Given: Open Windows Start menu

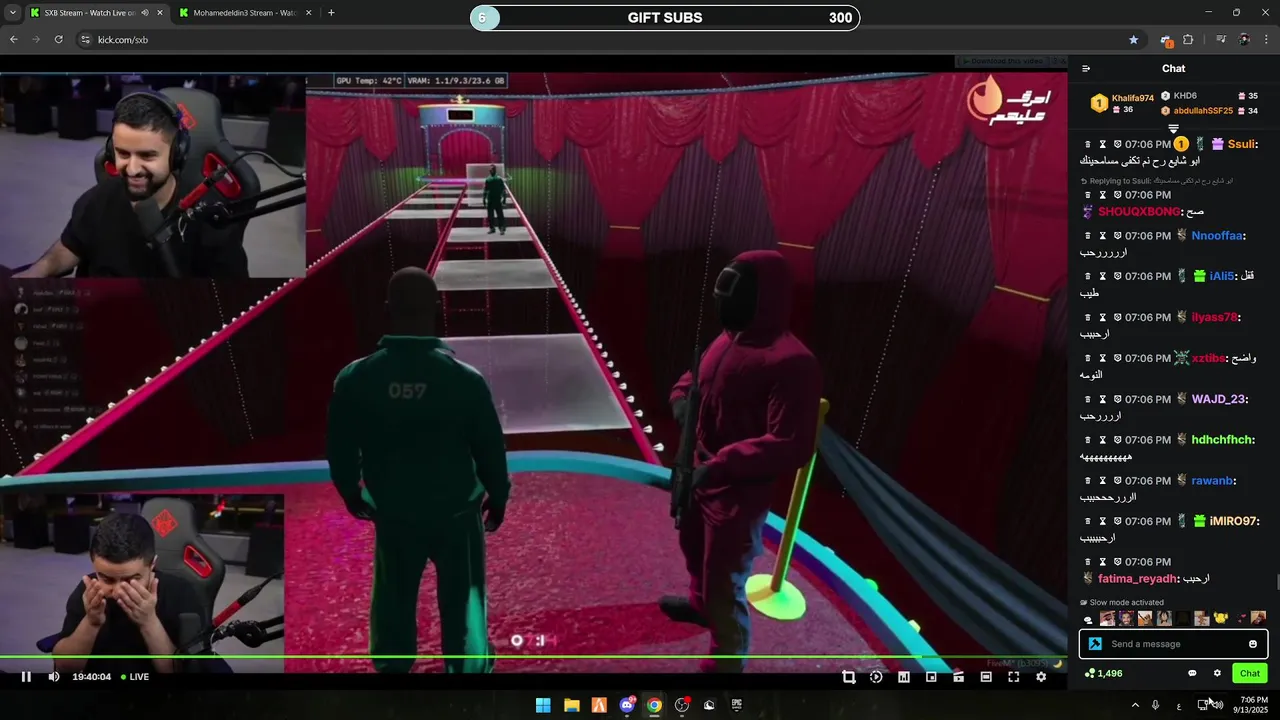Looking at the screenshot, I should click(543, 705).
